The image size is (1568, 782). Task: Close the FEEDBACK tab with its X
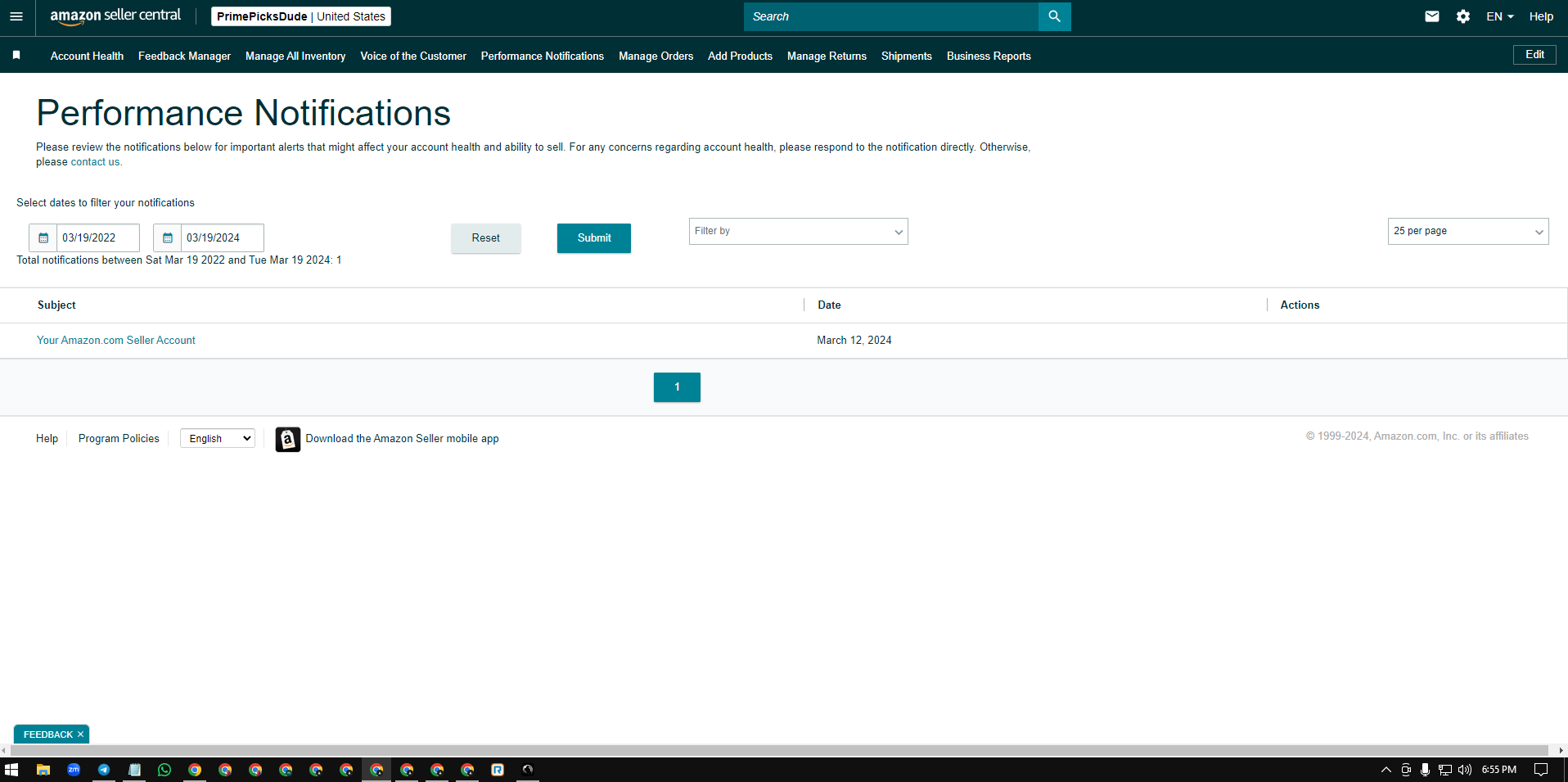(x=80, y=735)
